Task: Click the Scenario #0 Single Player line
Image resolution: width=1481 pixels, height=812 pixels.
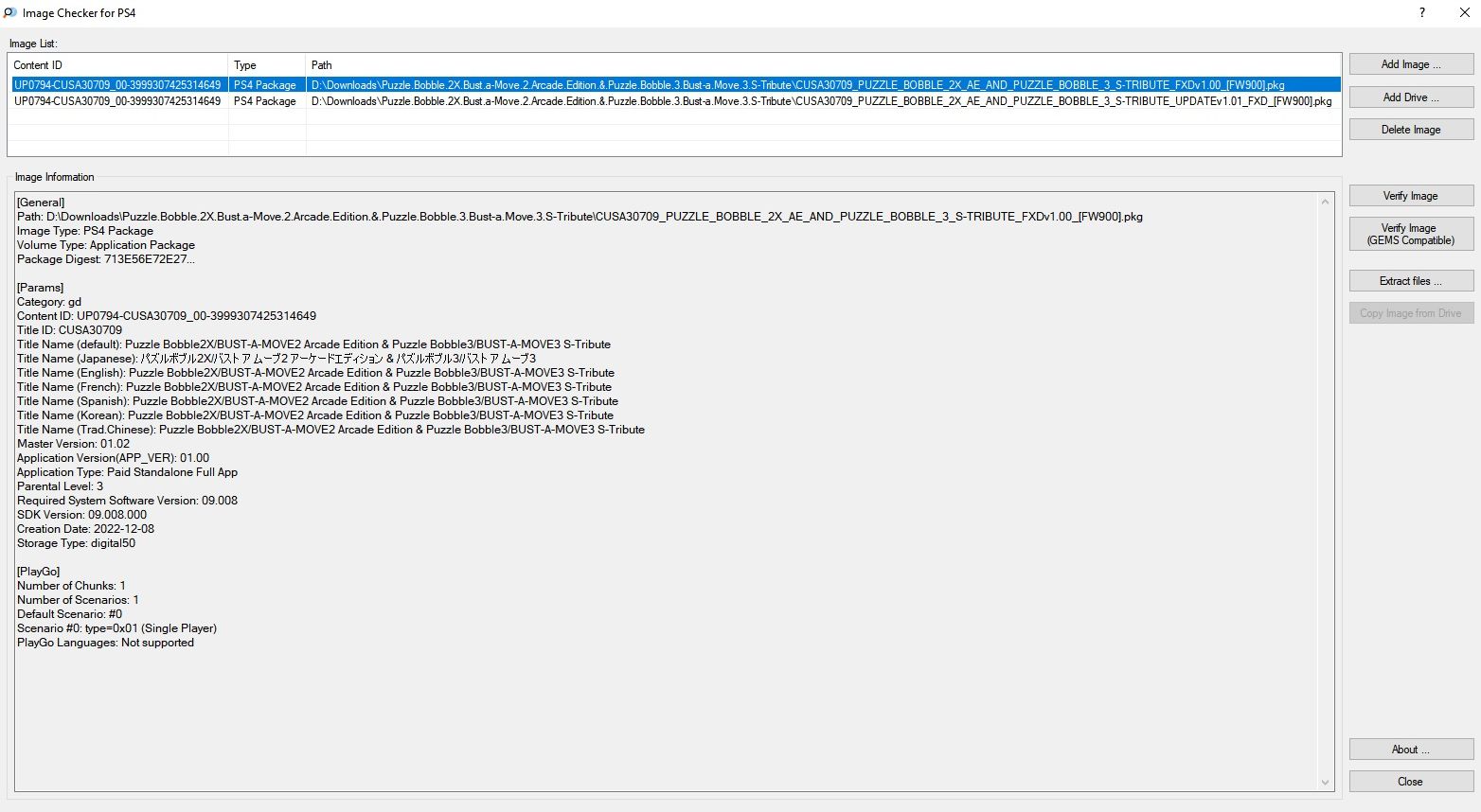Action: pyautogui.click(x=116, y=628)
